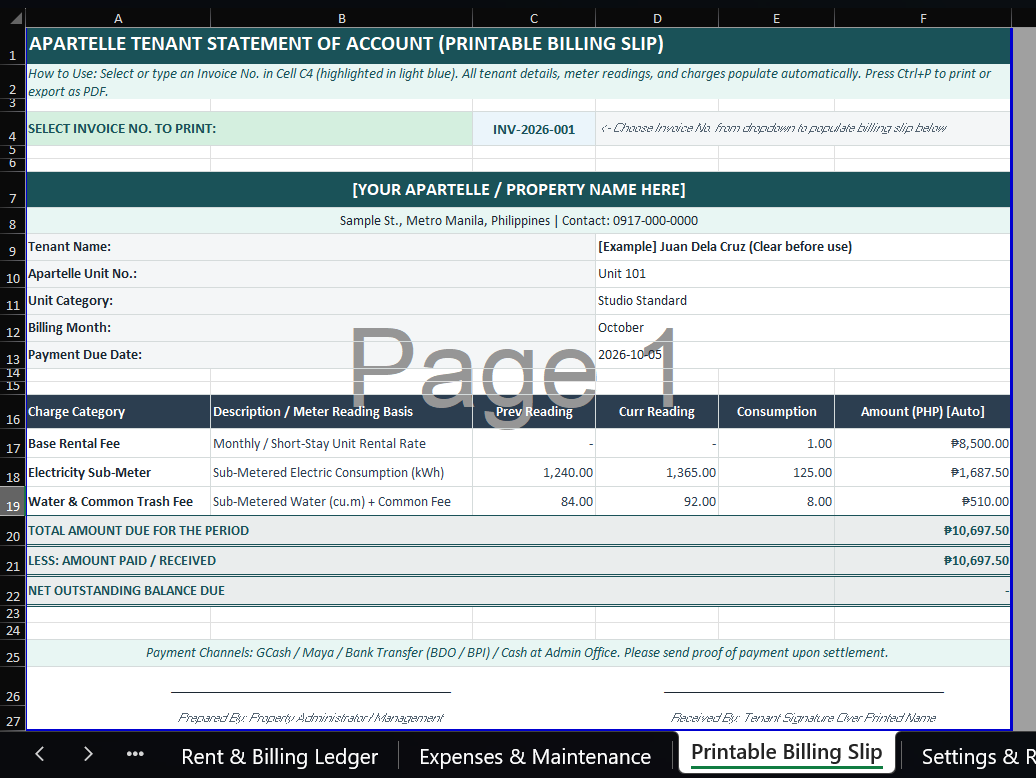This screenshot has width=1036, height=778.
Task: Select column A header
Action: pos(118,18)
